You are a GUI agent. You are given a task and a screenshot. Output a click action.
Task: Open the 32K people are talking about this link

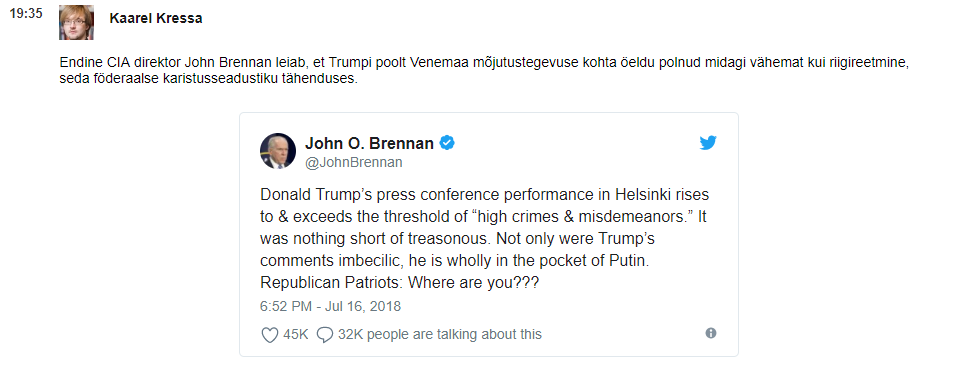(x=439, y=335)
